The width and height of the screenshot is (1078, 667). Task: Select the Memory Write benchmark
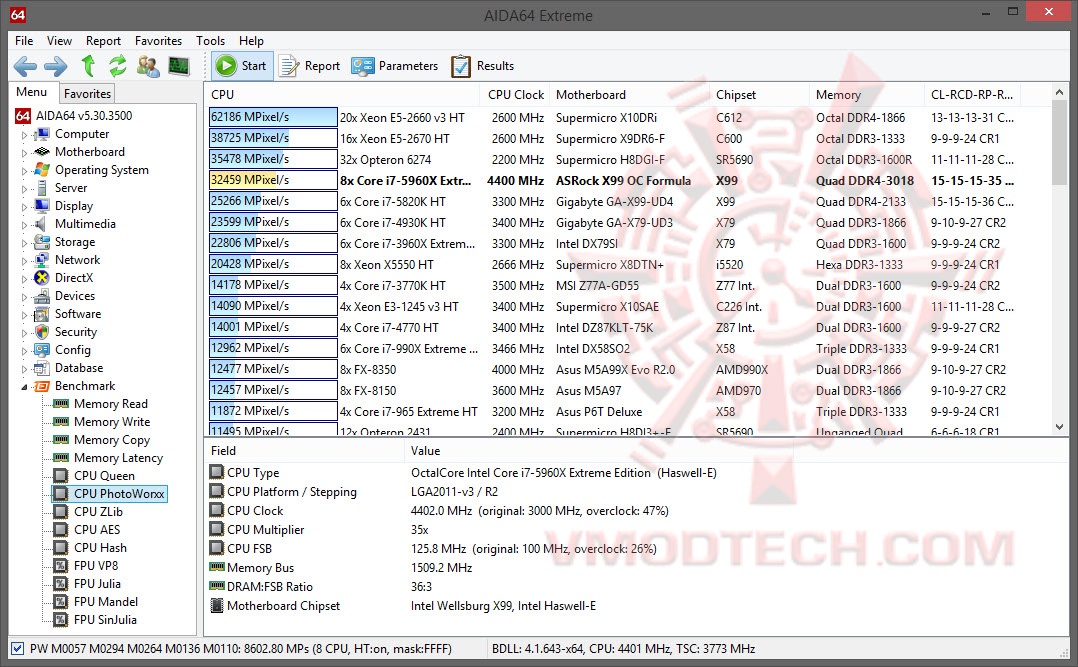pos(112,422)
